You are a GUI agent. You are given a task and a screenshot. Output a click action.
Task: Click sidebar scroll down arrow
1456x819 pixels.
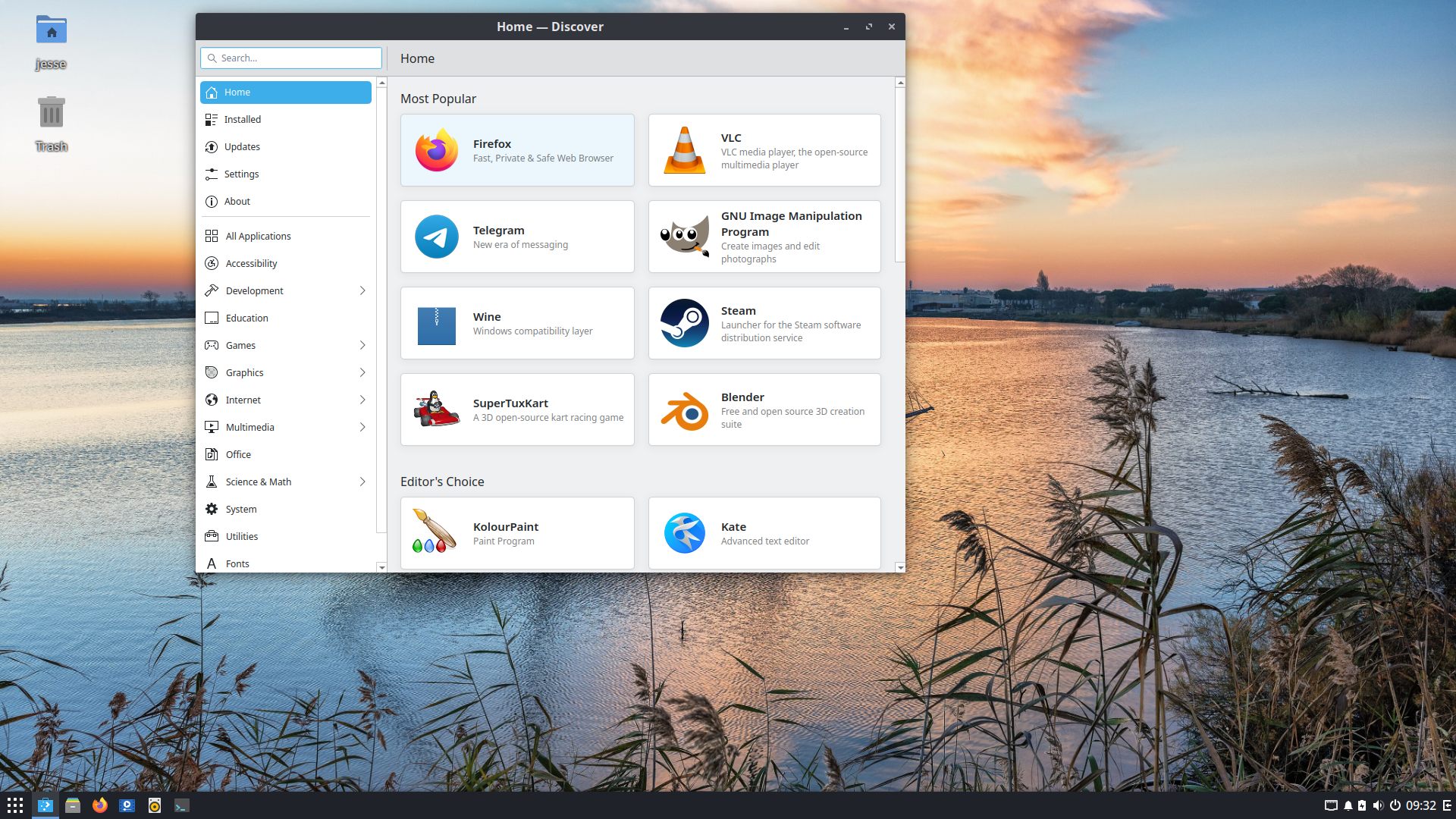pos(381,567)
